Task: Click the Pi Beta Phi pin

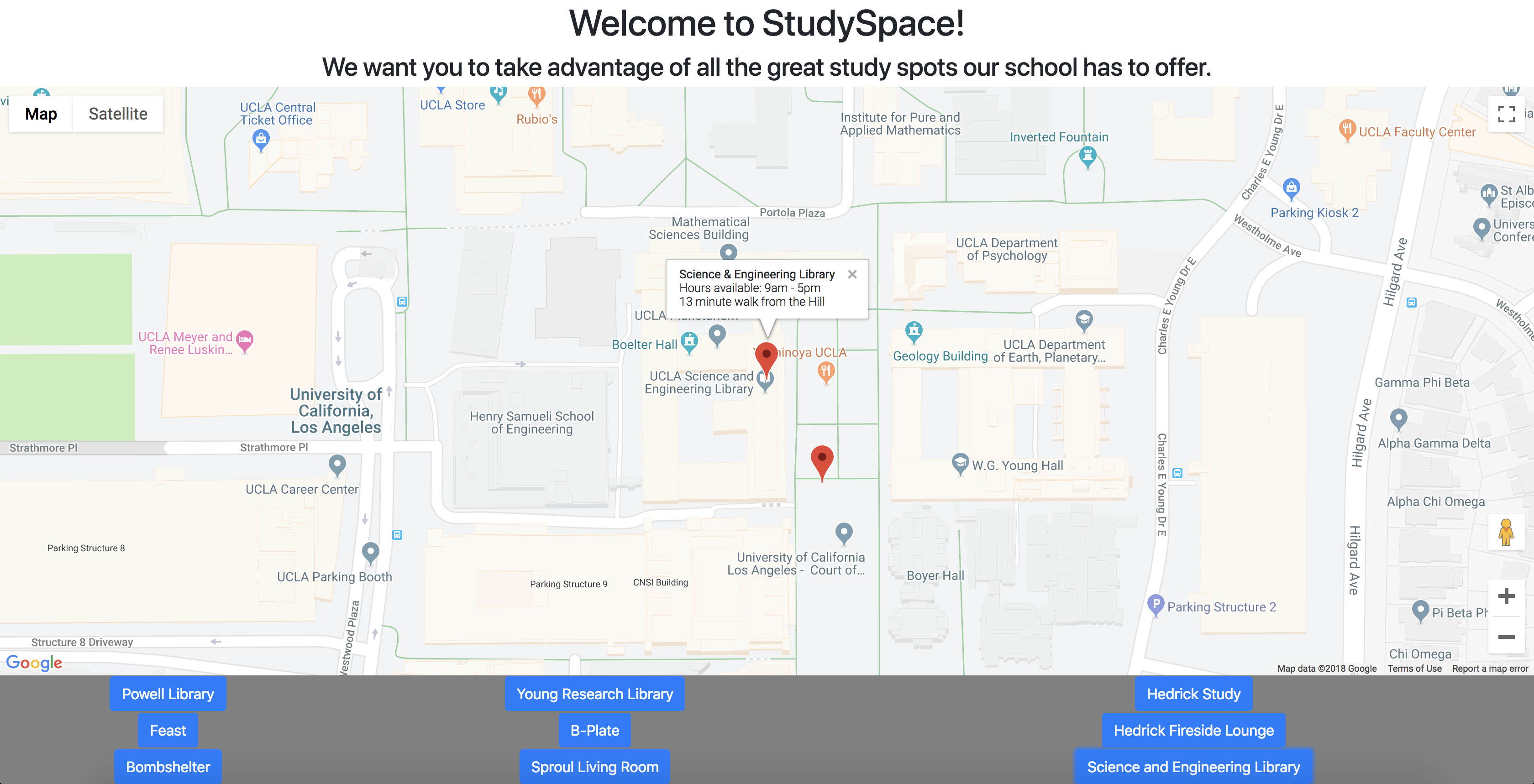Action: click(1420, 612)
